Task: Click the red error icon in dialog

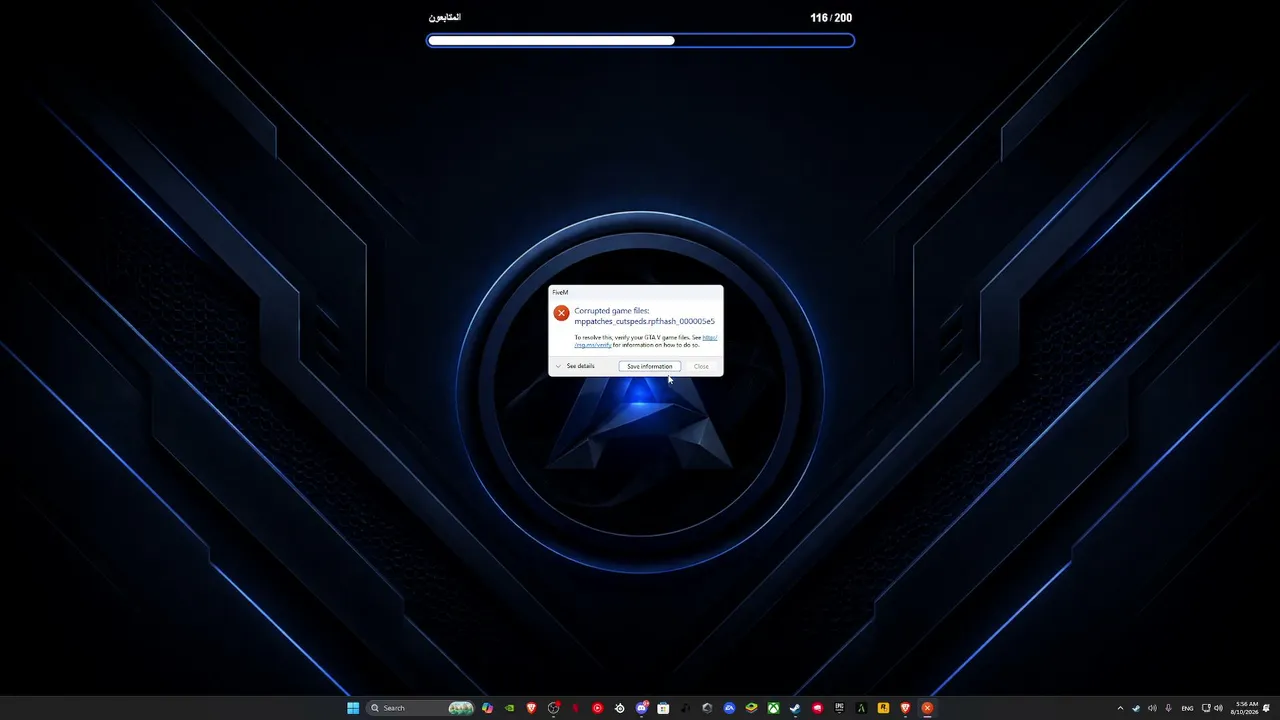Action: (561, 313)
